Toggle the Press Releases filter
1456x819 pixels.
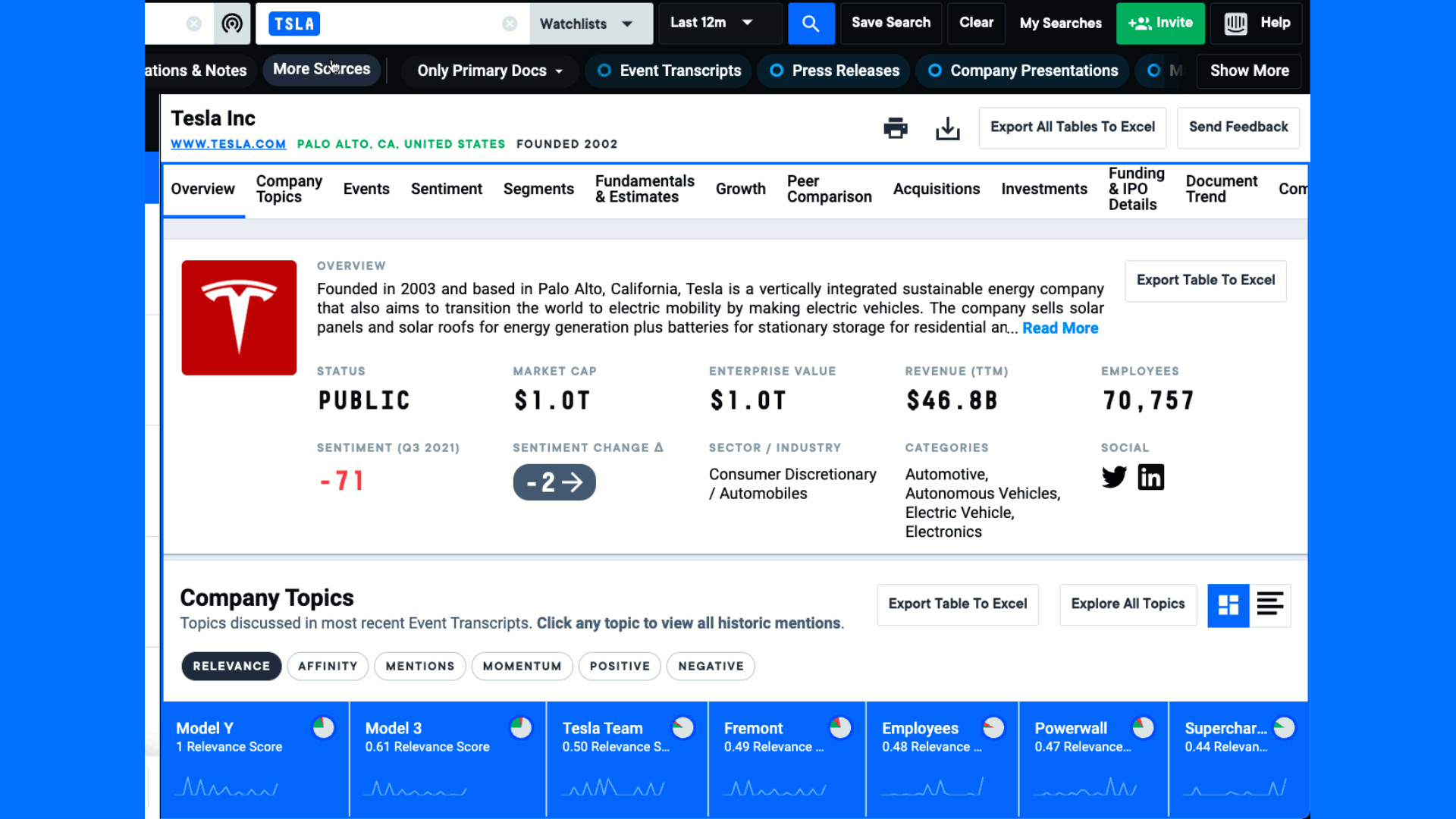833,71
